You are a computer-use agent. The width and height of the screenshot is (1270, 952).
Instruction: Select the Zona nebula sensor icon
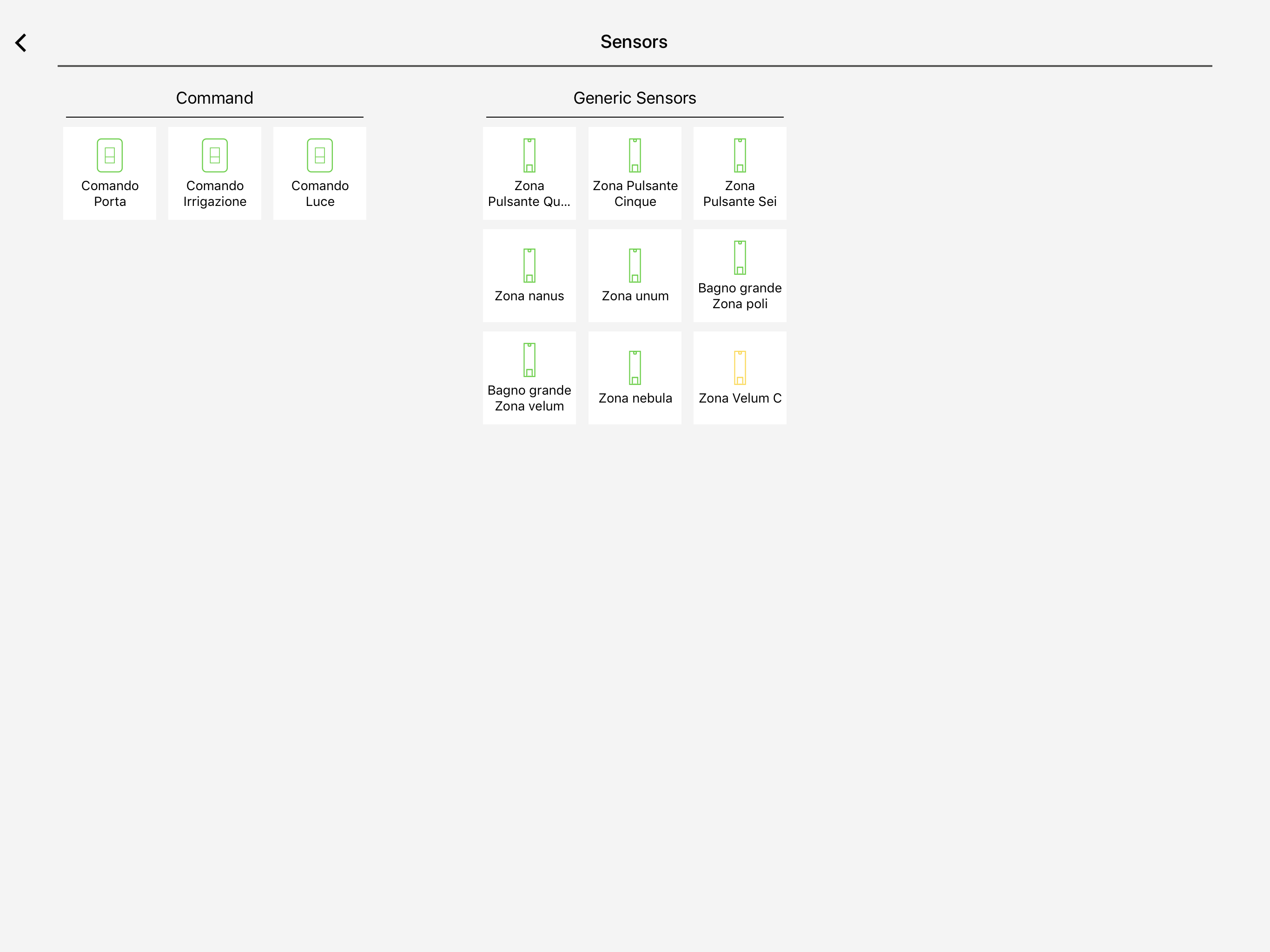pyautogui.click(x=635, y=368)
